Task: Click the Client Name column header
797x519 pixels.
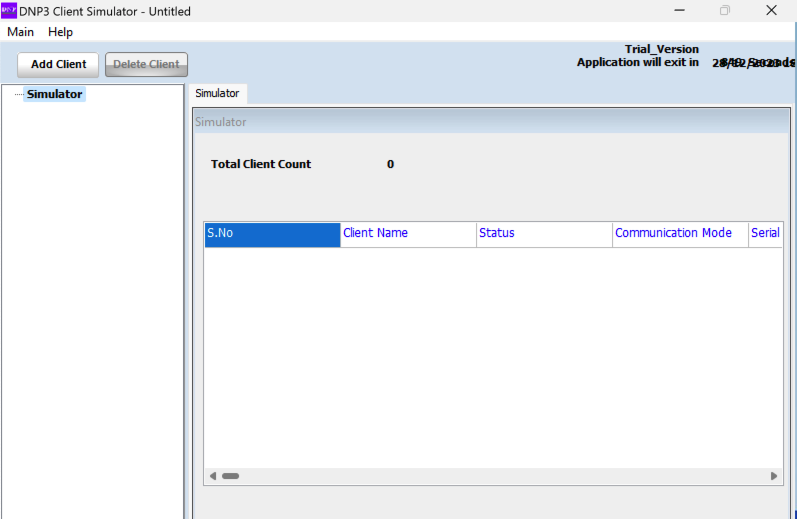Action: (x=408, y=235)
